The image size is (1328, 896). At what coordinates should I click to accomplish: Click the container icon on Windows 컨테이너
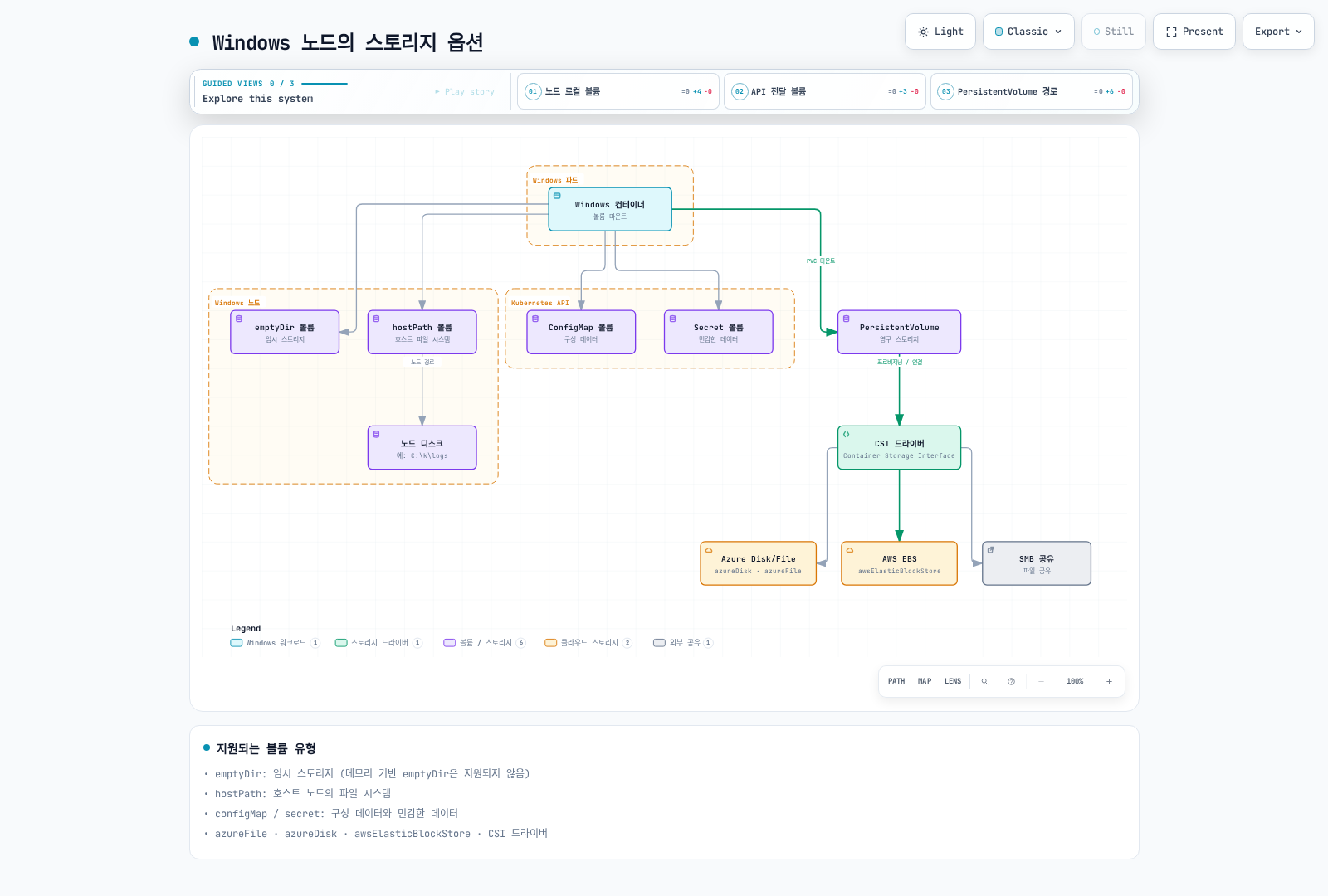[x=557, y=196]
